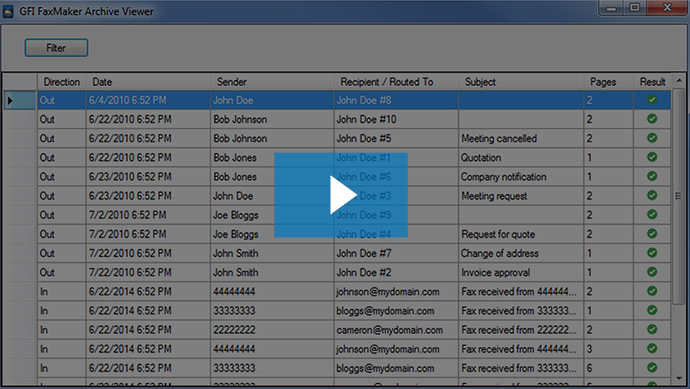Select the sender cell in the Invoice approval row
690x389 pixels.
coord(272,272)
